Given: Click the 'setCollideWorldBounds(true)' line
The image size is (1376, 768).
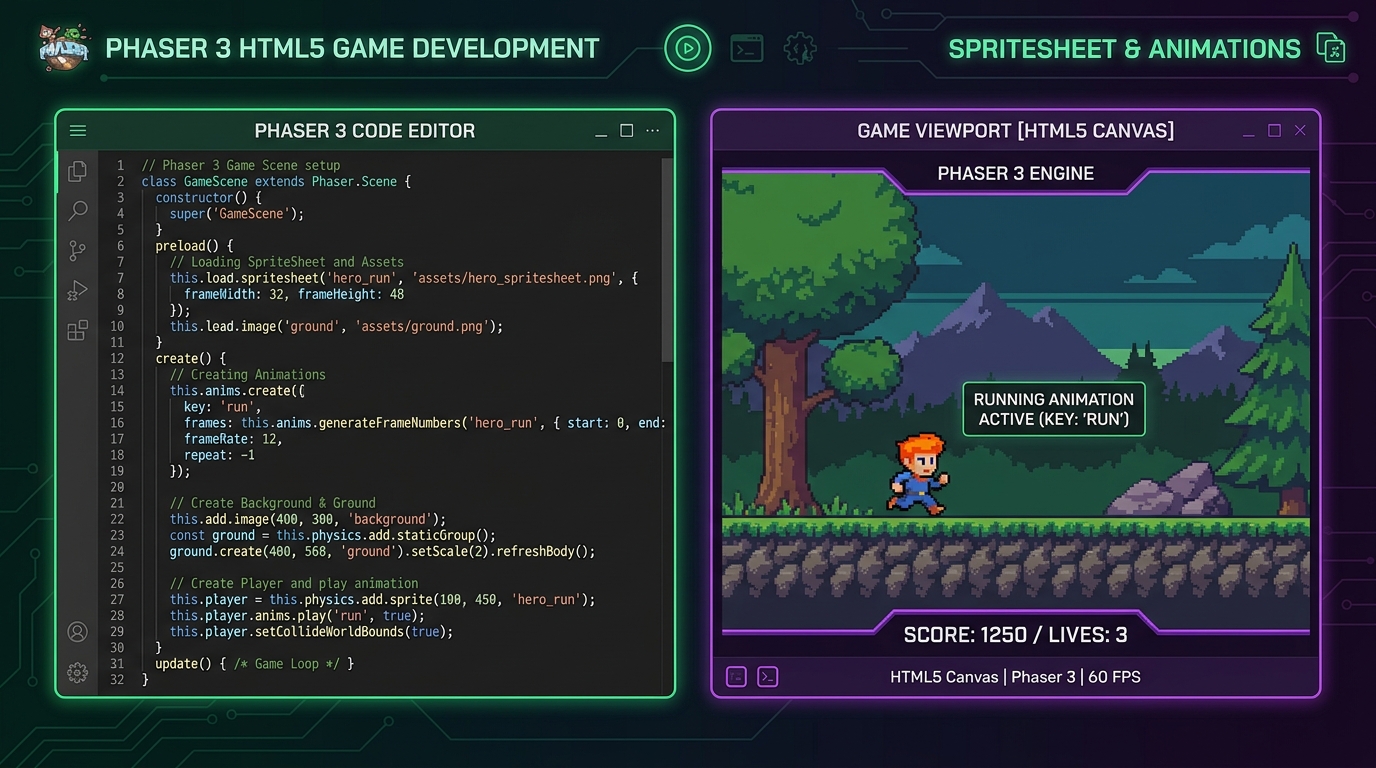Looking at the screenshot, I should point(311,632).
